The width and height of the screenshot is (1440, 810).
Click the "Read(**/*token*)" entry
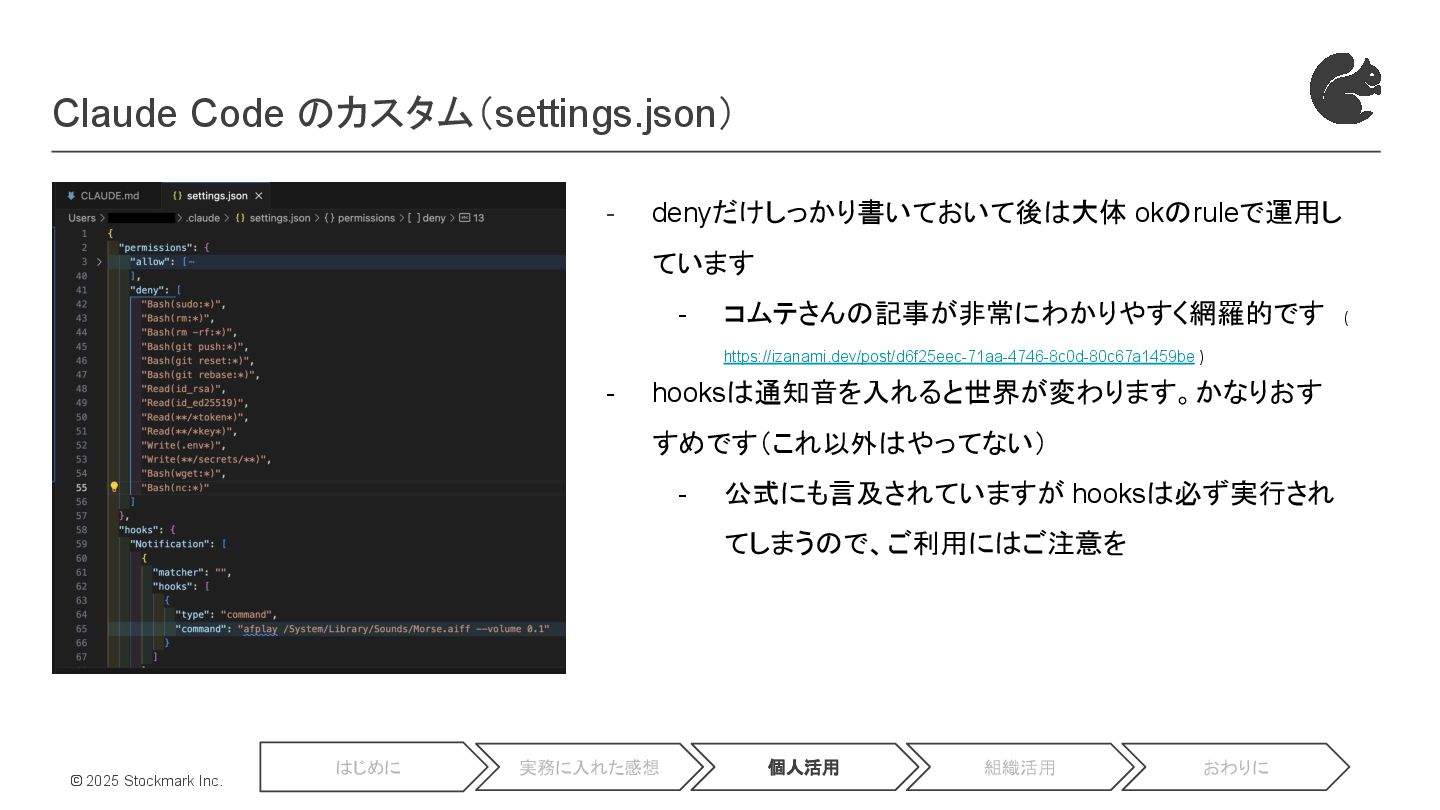click(x=194, y=417)
